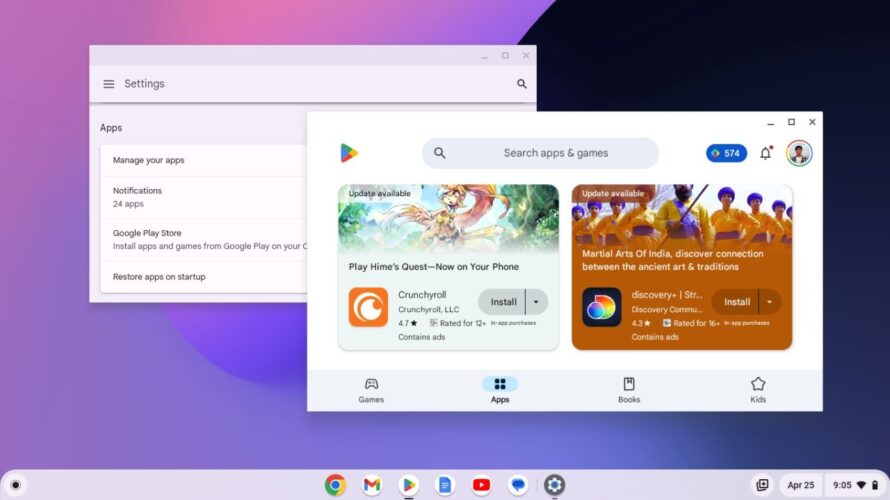Close the Settings window
The width and height of the screenshot is (890, 500).
tap(526, 56)
